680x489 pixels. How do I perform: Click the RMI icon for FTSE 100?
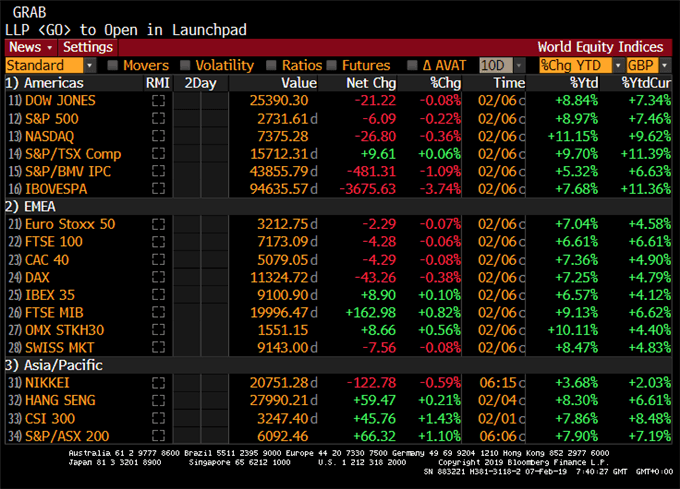coord(158,241)
